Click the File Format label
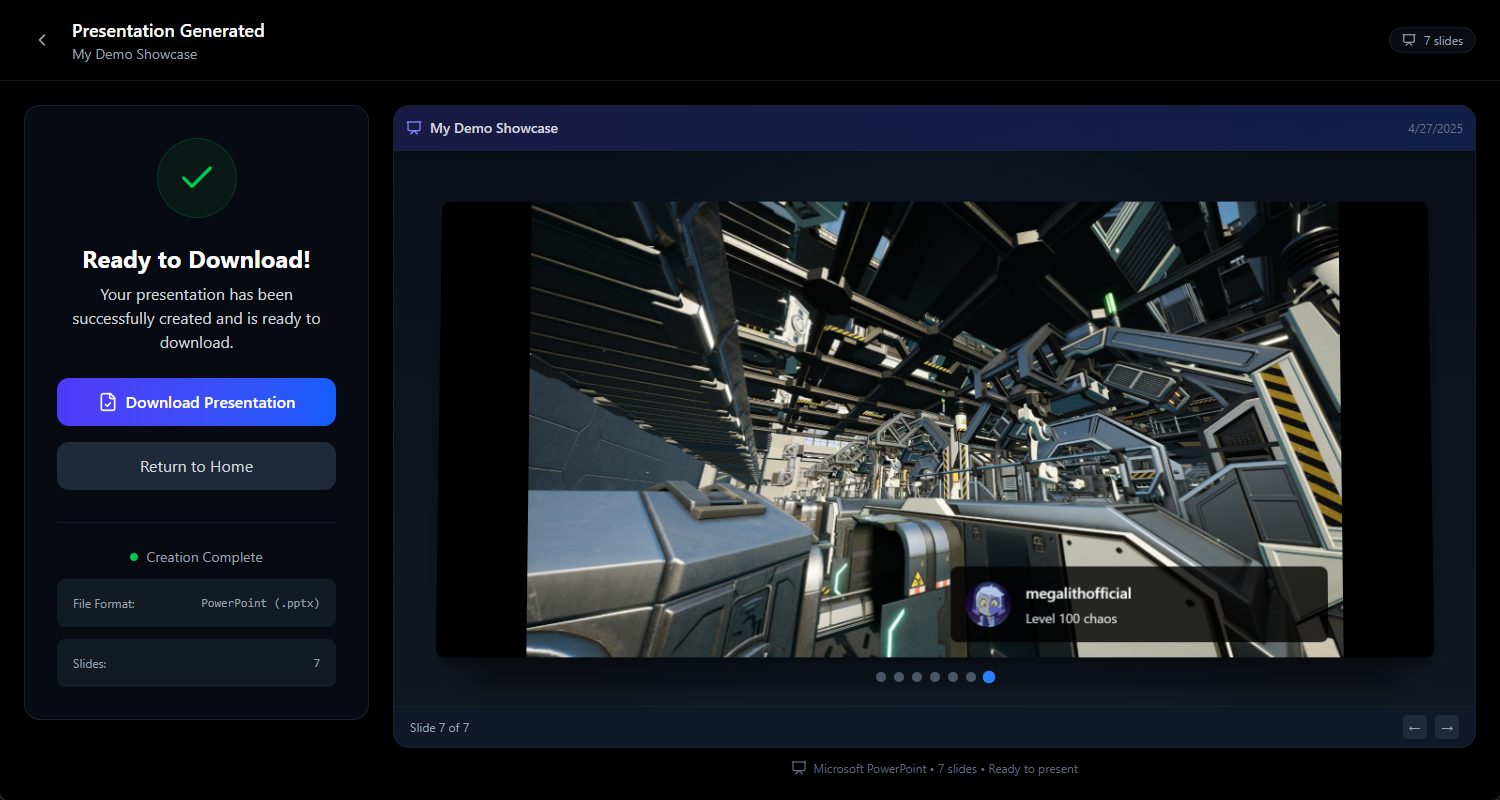 point(104,604)
